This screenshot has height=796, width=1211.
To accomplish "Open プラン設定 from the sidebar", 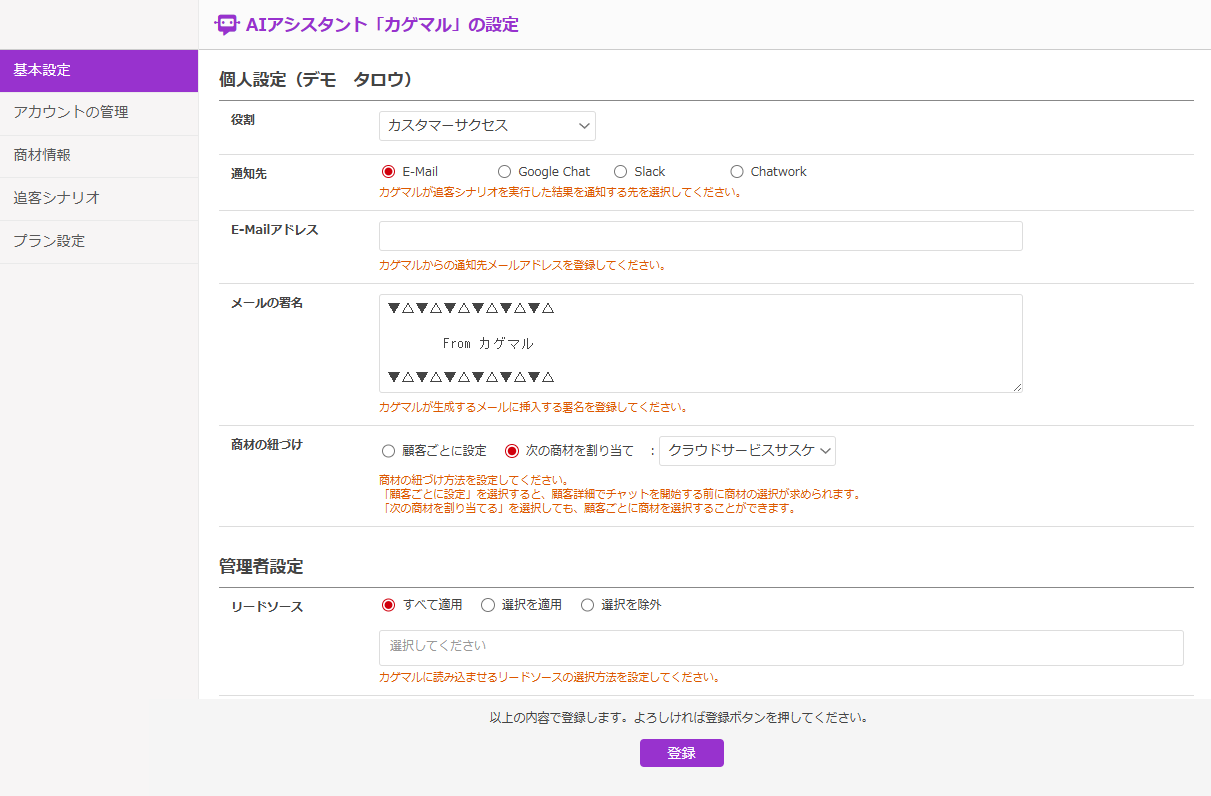I will click(99, 241).
